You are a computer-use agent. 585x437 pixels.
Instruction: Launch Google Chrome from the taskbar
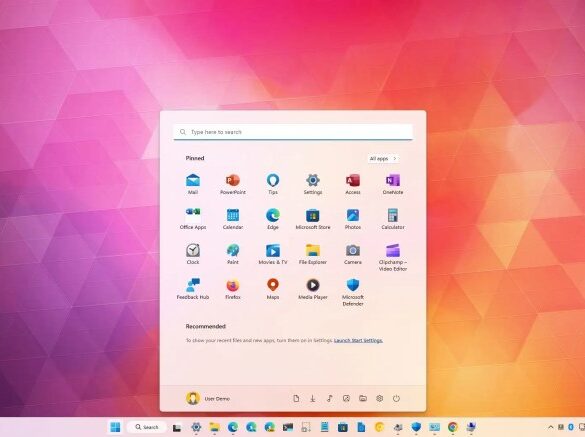click(453, 427)
